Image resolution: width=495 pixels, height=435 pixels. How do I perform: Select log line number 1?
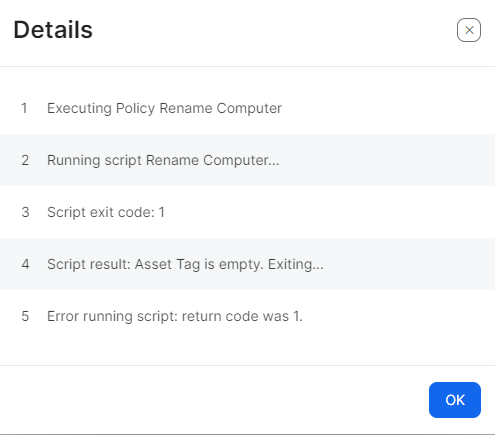coord(24,108)
